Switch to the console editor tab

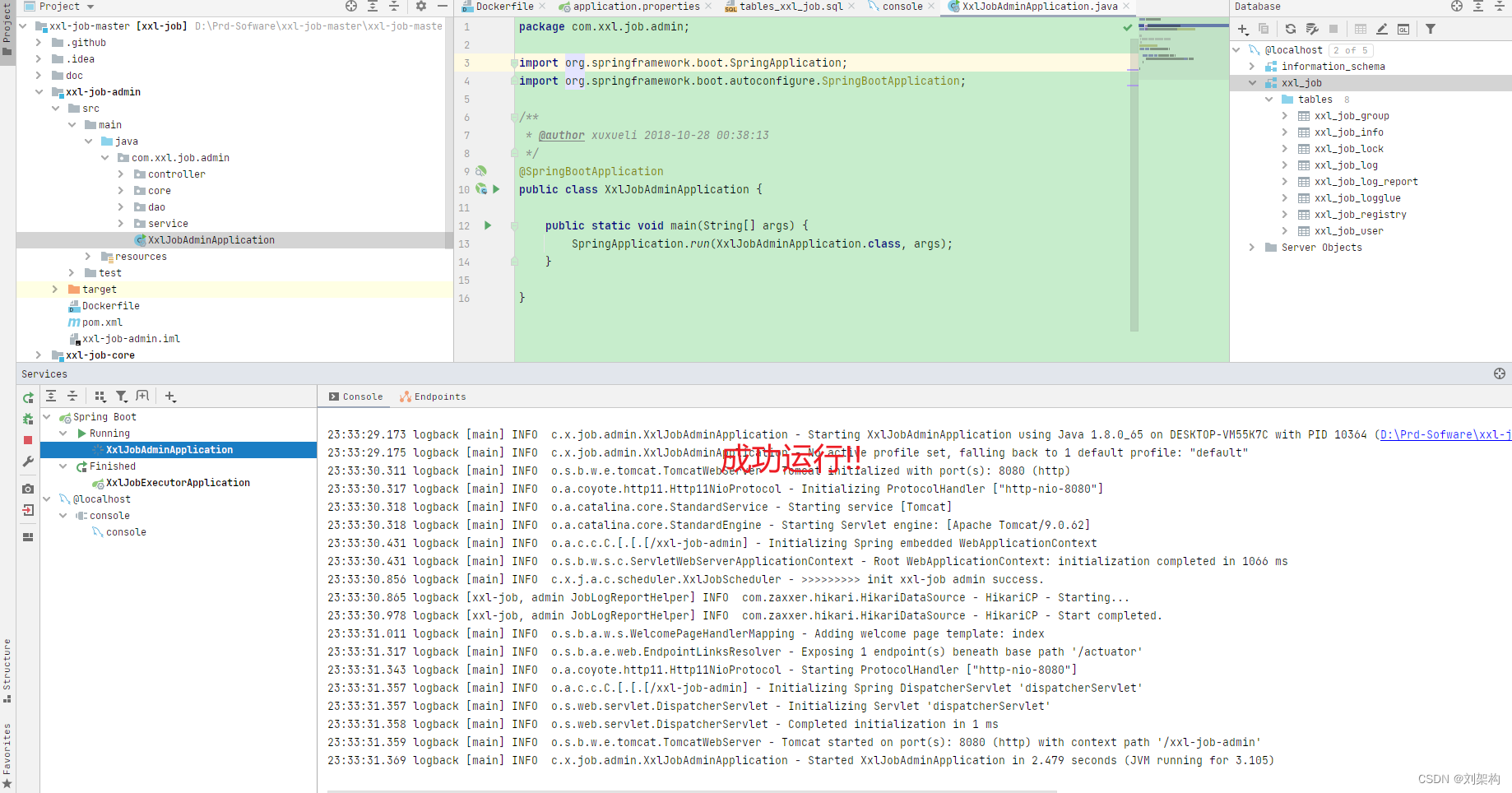(x=902, y=7)
